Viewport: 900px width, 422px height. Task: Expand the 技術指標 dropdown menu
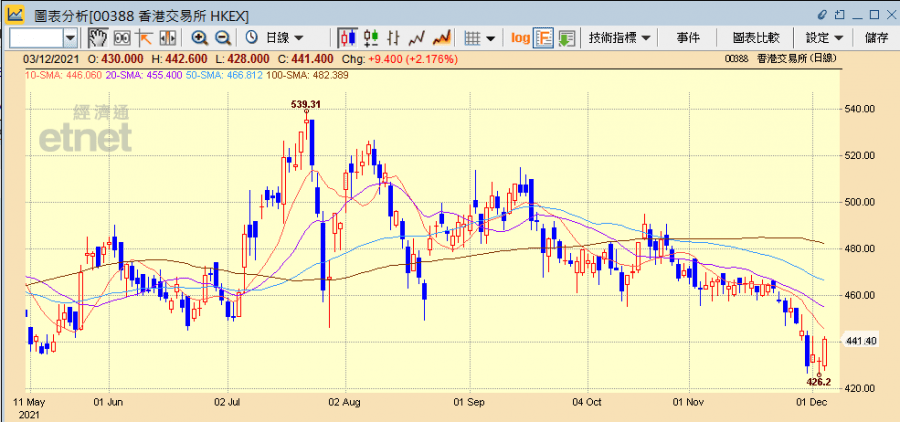620,38
